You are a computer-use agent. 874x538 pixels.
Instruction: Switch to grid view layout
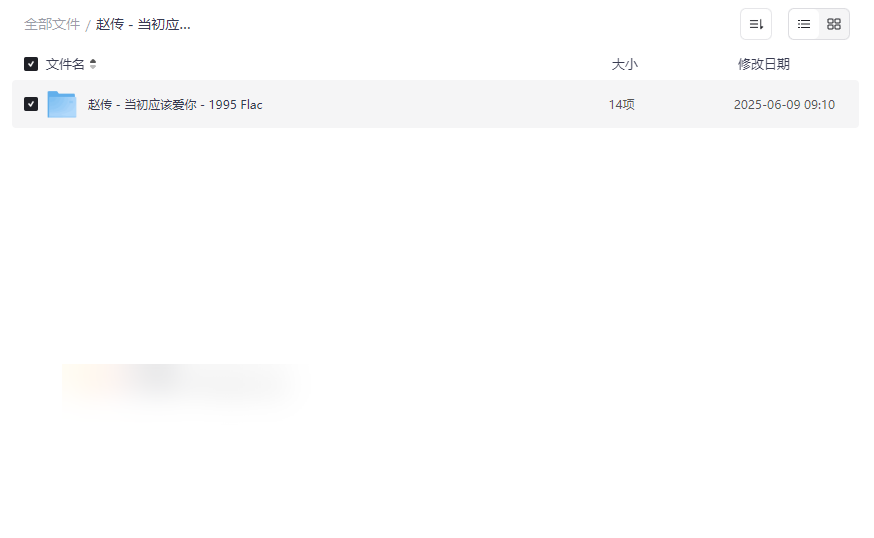[x=833, y=24]
